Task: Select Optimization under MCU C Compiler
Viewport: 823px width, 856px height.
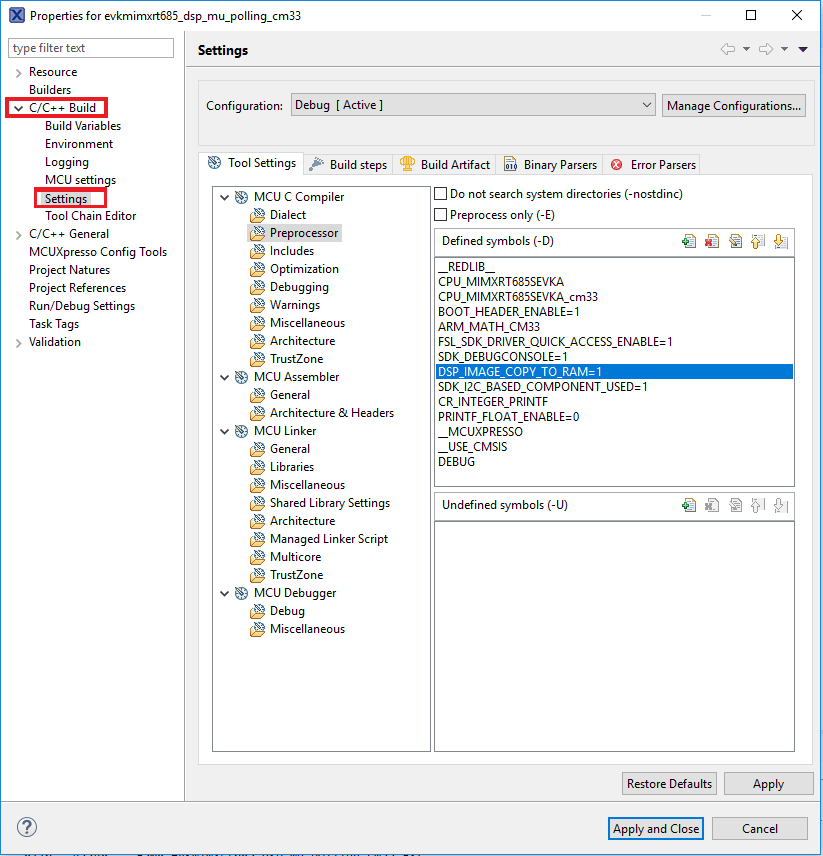Action: click(x=304, y=269)
